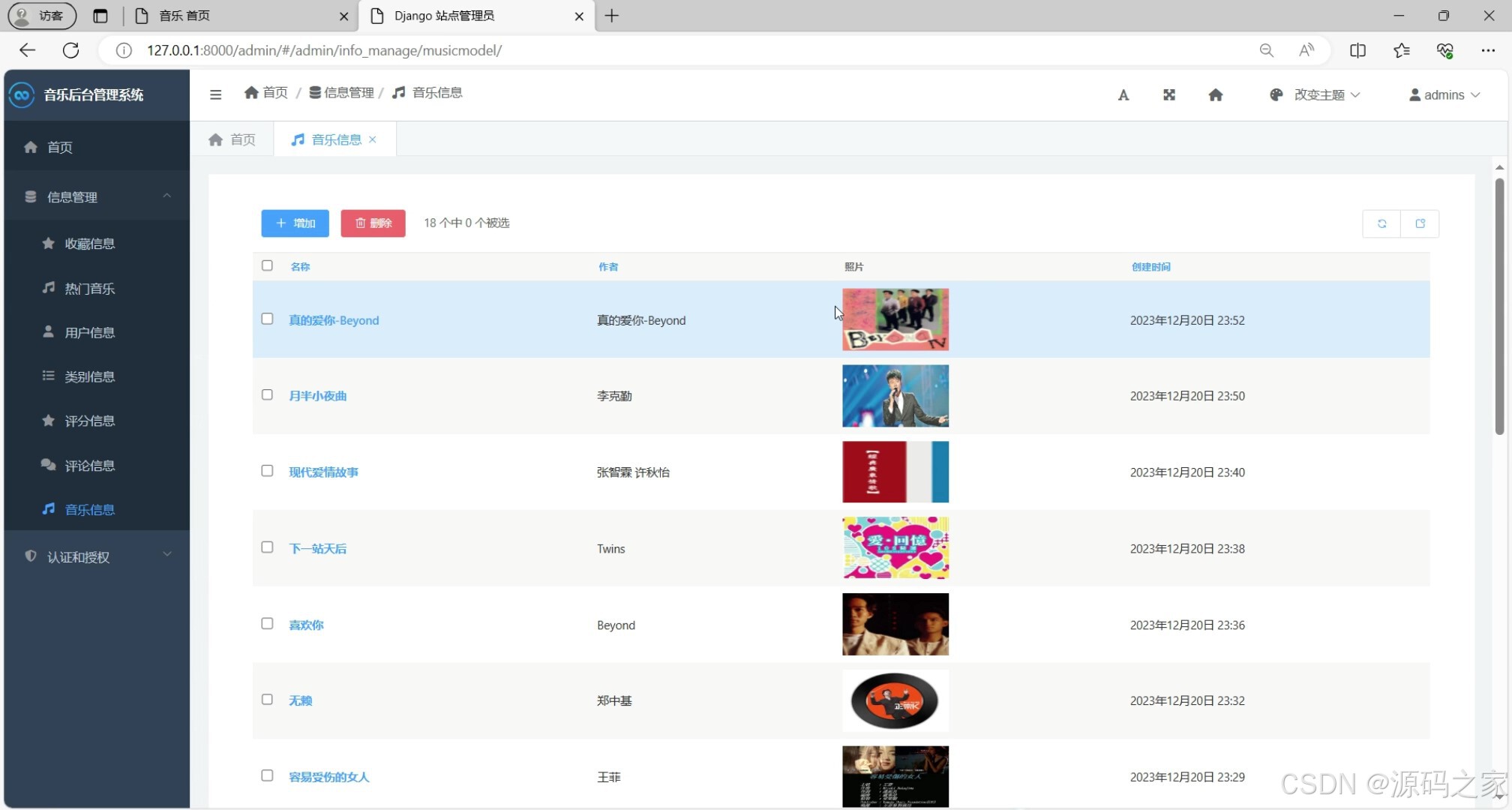Click the open-in-new-window icon button
Viewport: 1512px width, 810px height.
tap(1420, 223)
